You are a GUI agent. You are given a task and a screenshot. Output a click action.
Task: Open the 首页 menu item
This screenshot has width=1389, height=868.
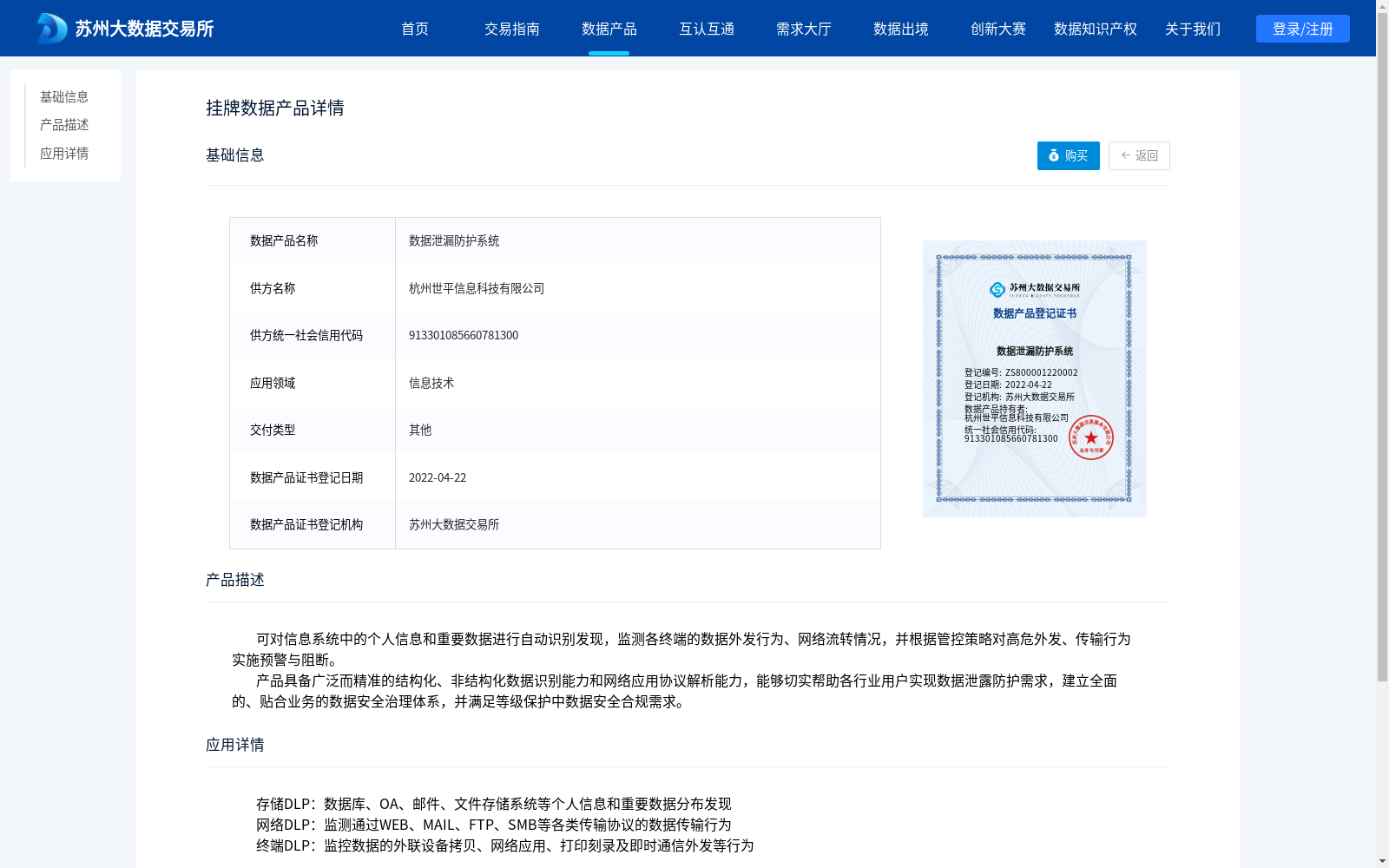click(415, 29)
